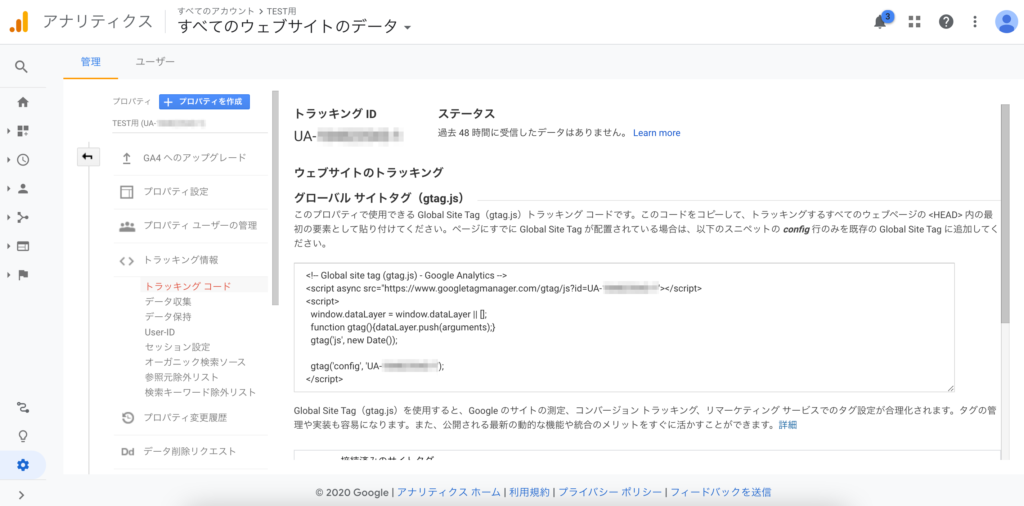Click the back arrow column button
This screenshot has height=506, width=1024.
88,157
